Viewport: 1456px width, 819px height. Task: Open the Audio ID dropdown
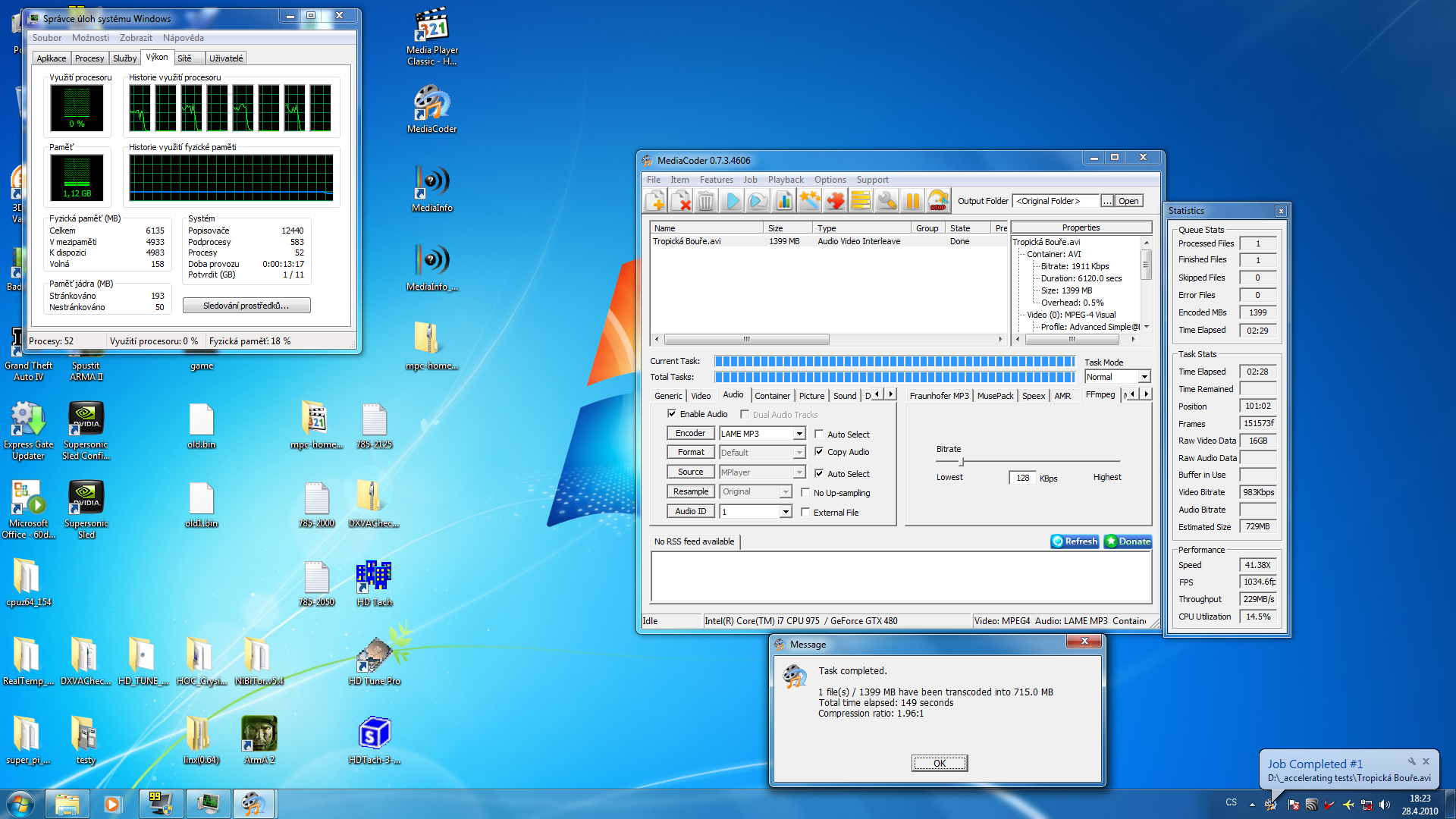pyautogui.click(x=756, y=512)
